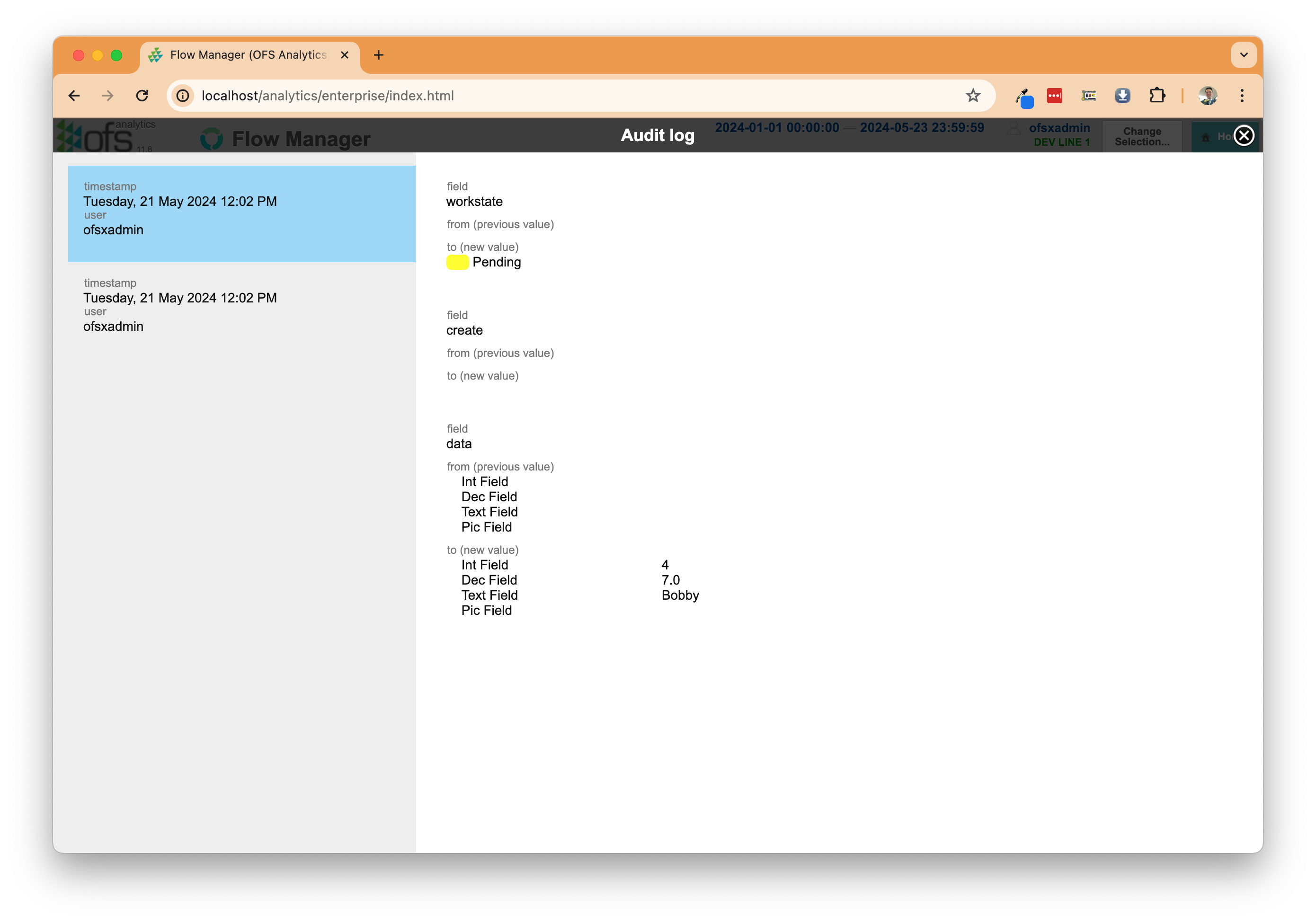Click the yellow Pending status swatch
Image resolution: width=1316 pixels, height=923 pixels.
(x=457, y=262)
